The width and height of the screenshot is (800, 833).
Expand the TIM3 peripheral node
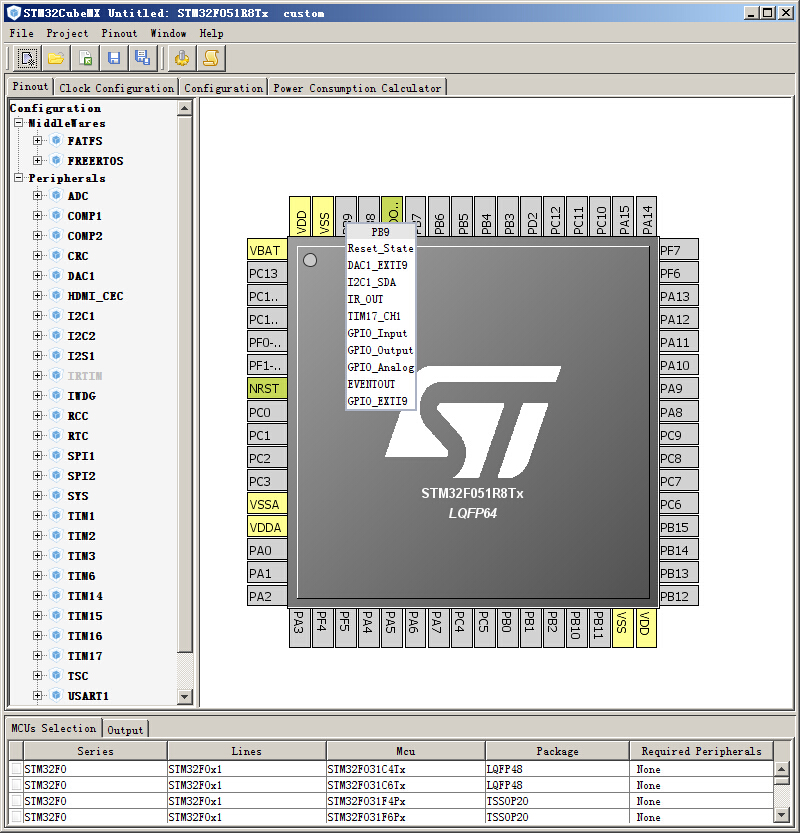tap(37, 556)
